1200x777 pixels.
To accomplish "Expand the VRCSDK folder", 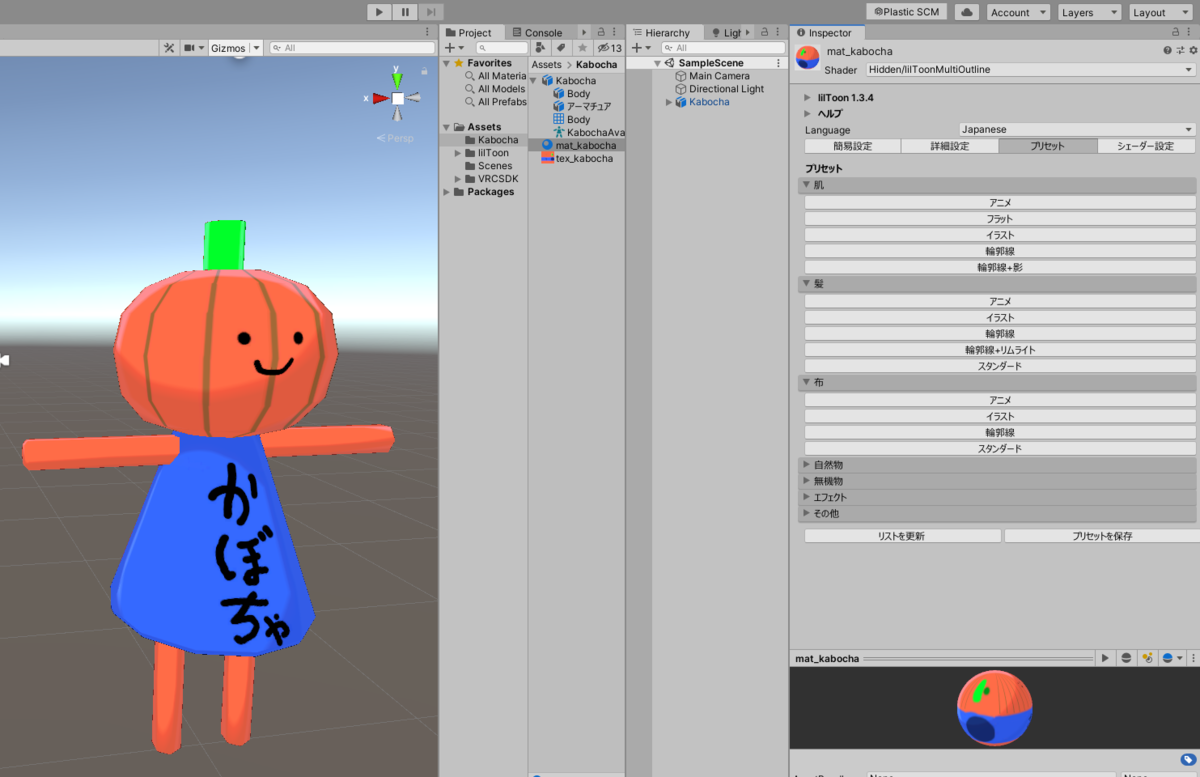I will (x=457, y=179).
